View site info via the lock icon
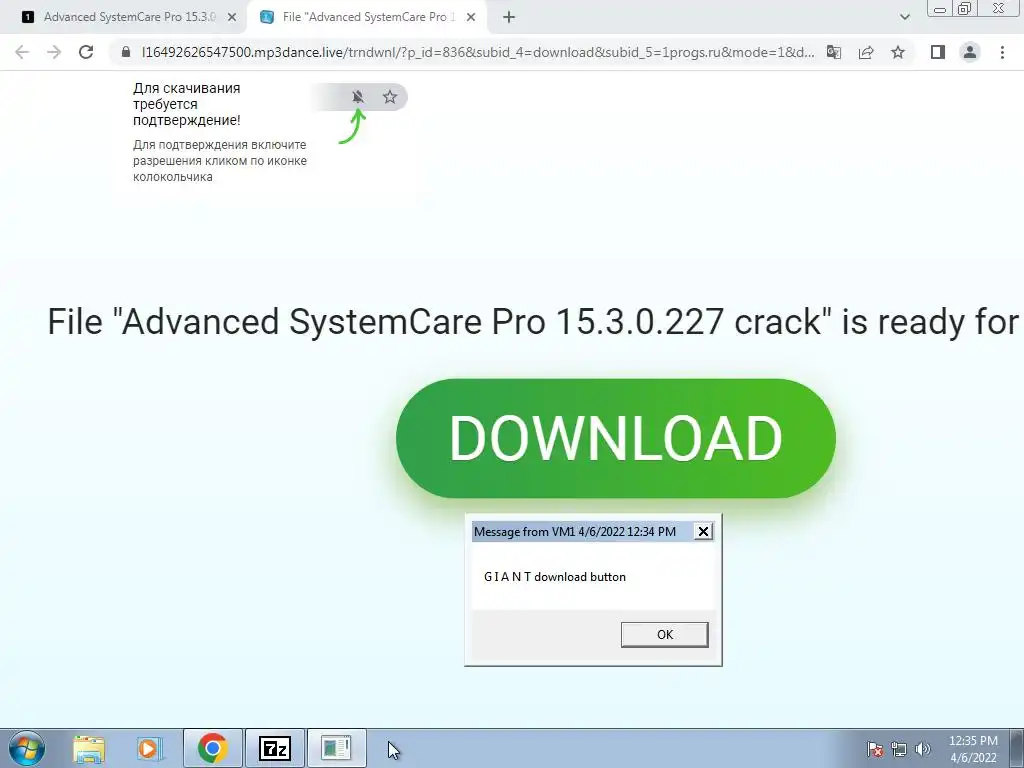 [x=126, y=52]
